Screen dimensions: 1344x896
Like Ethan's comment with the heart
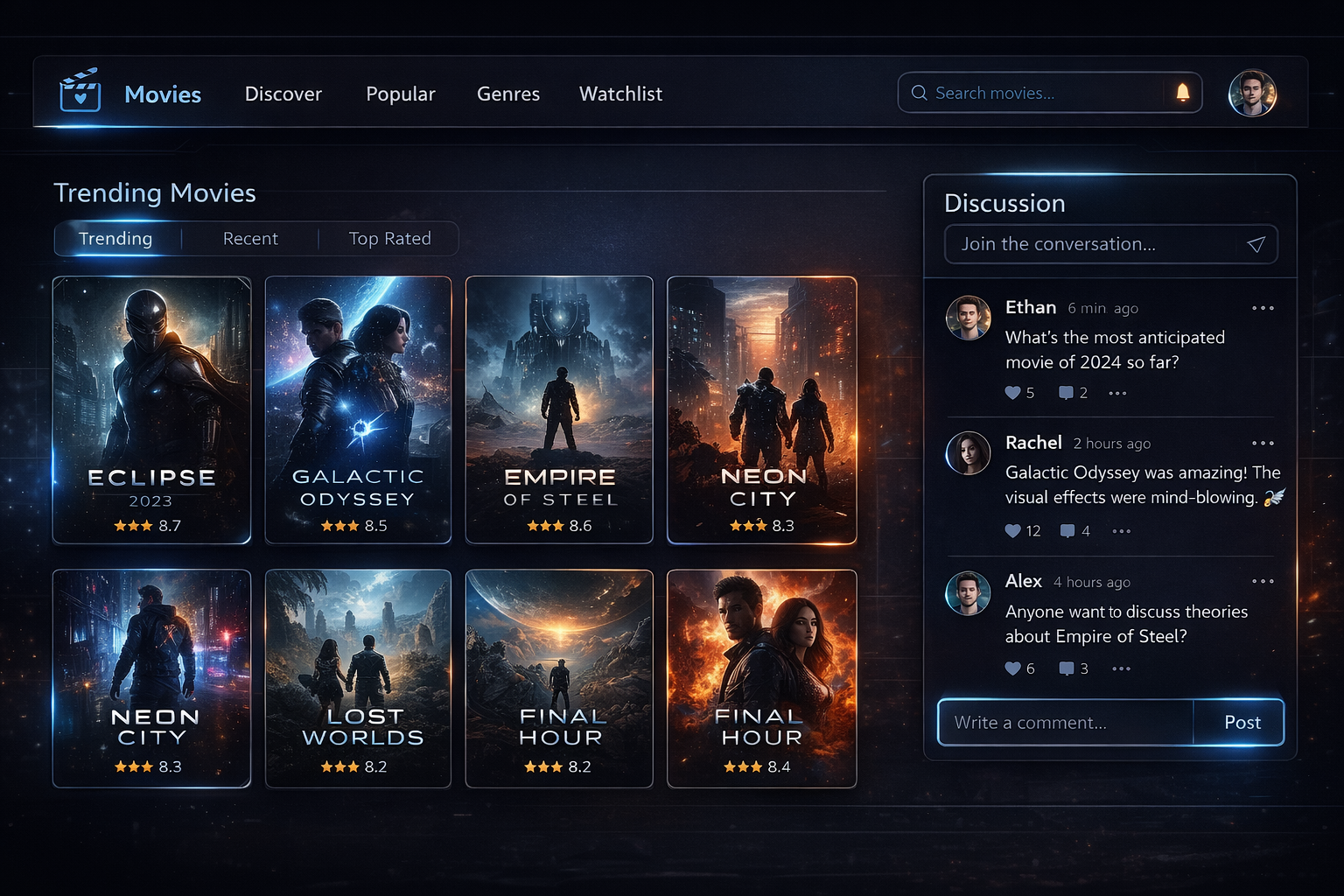(1011, 393)
